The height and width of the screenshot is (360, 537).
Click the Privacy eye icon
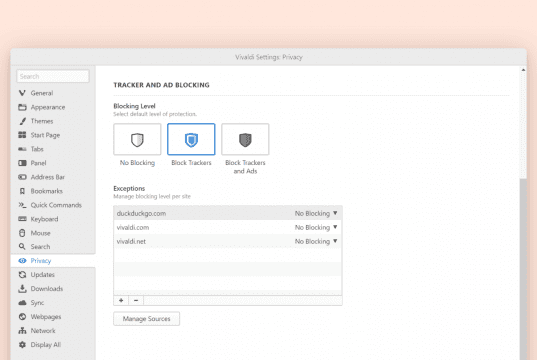(x=22, y=261)
